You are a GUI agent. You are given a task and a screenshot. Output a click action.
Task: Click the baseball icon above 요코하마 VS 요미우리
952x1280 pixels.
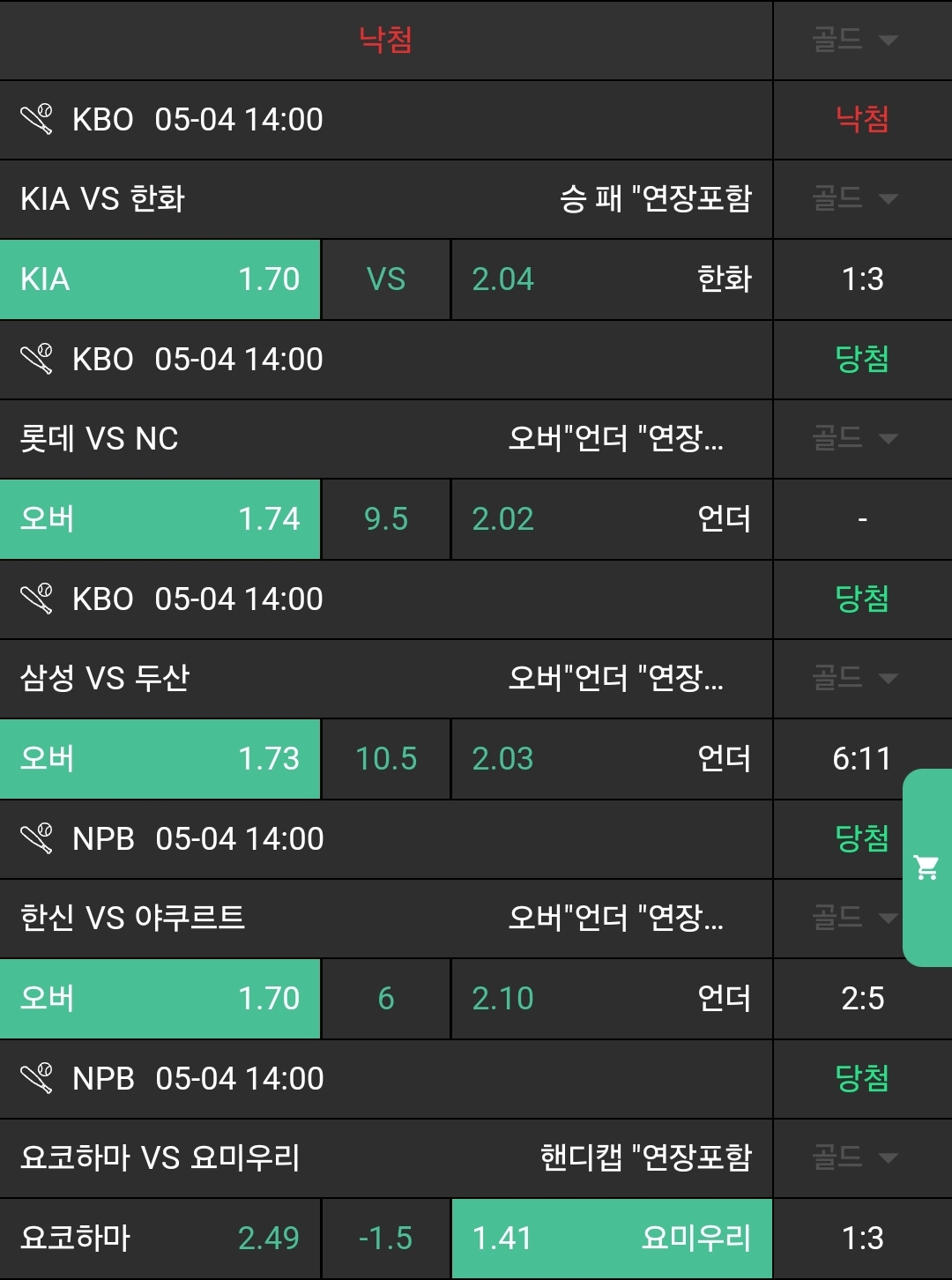(37, 1078)
